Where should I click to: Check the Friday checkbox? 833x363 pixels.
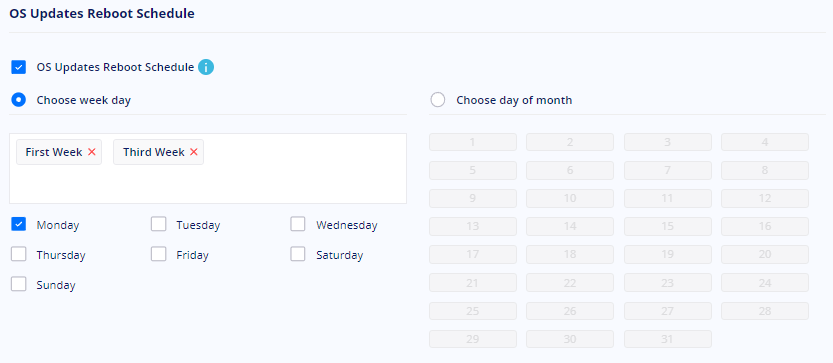(x=158, y=255)
